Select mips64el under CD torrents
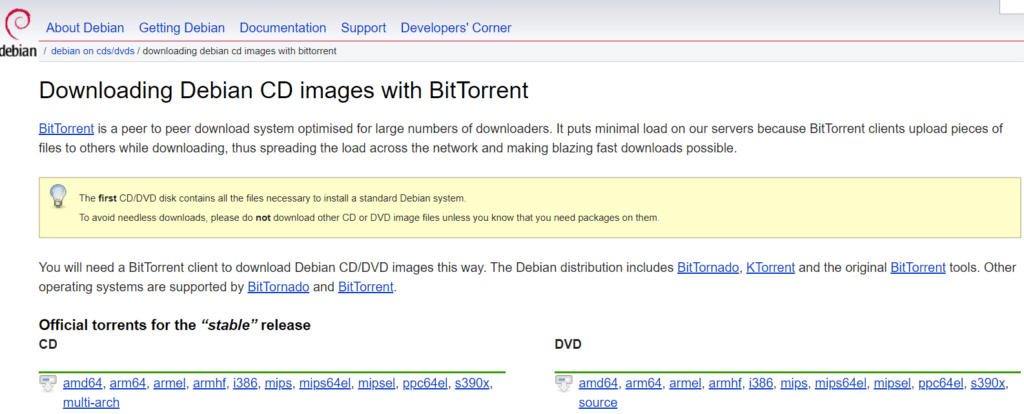Screen dimensions: 1024x414 325,384
